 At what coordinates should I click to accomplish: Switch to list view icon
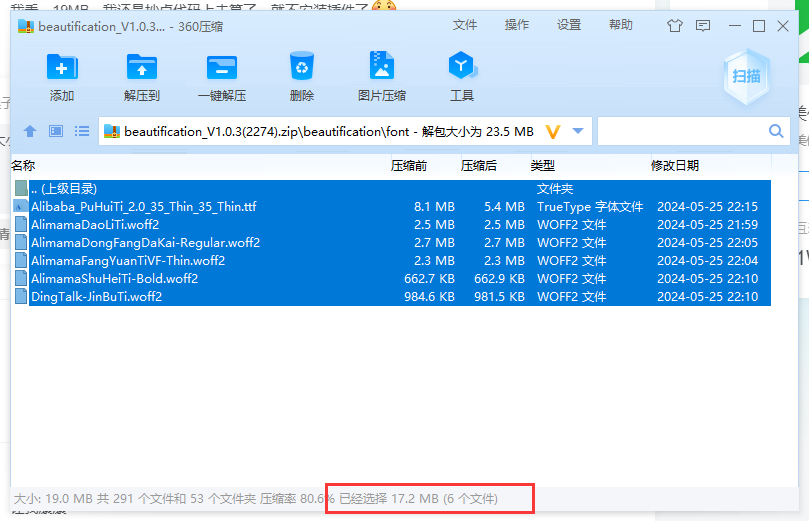click(x=82, y=131)
